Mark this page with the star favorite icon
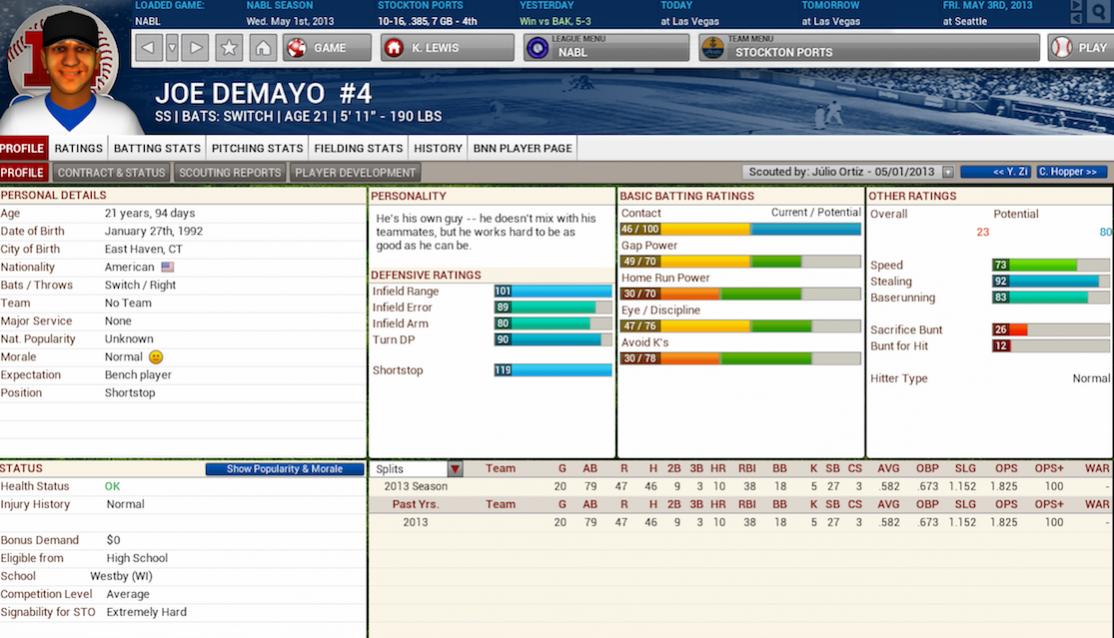 (229, 46)
